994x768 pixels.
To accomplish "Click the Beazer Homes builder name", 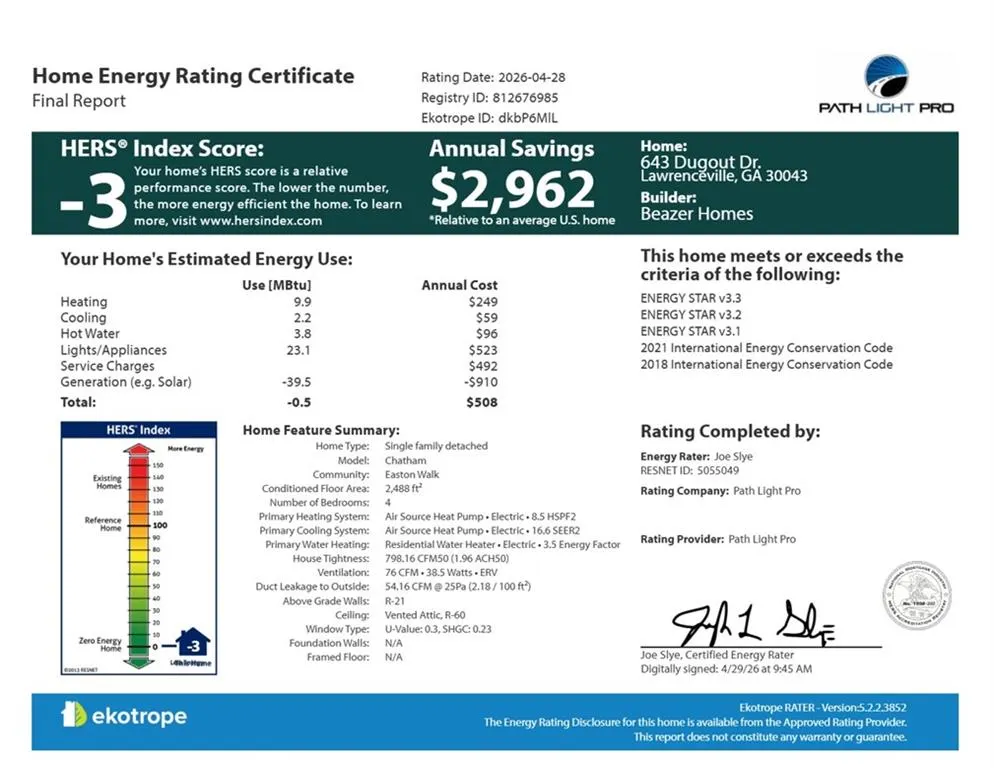I will tap(697, 214).
